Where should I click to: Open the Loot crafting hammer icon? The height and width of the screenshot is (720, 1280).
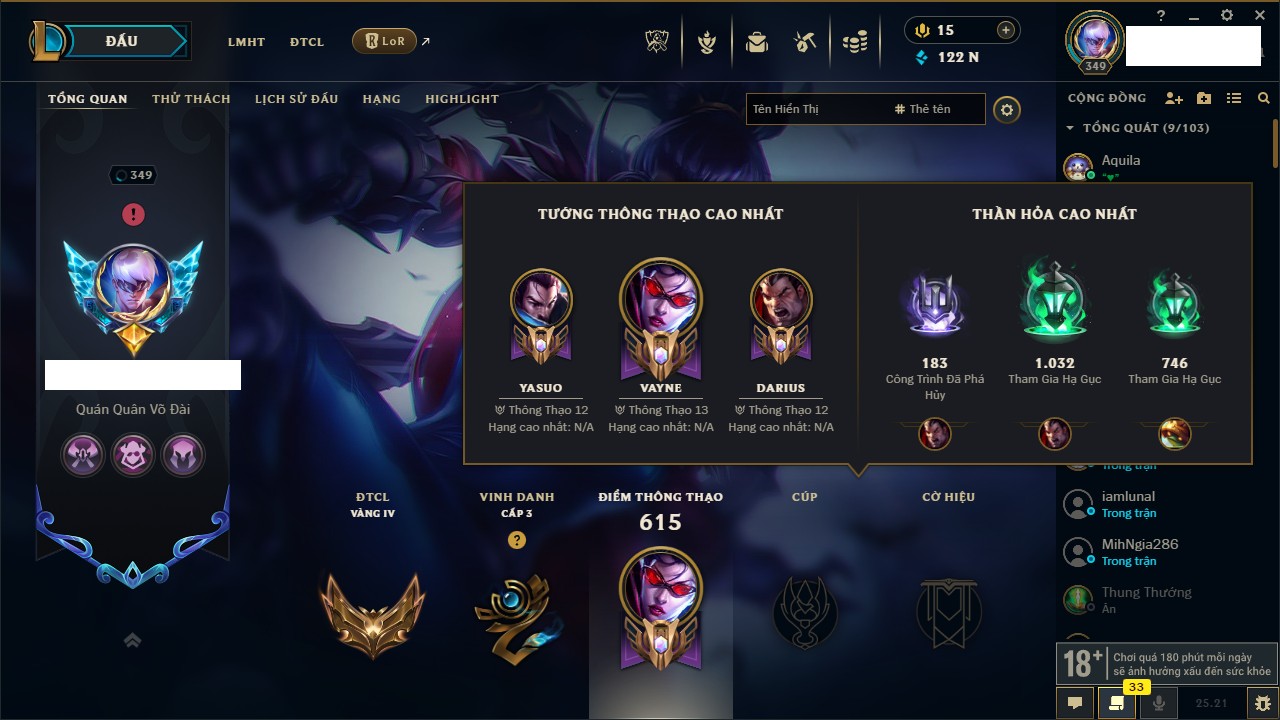(x=805, y=42)
